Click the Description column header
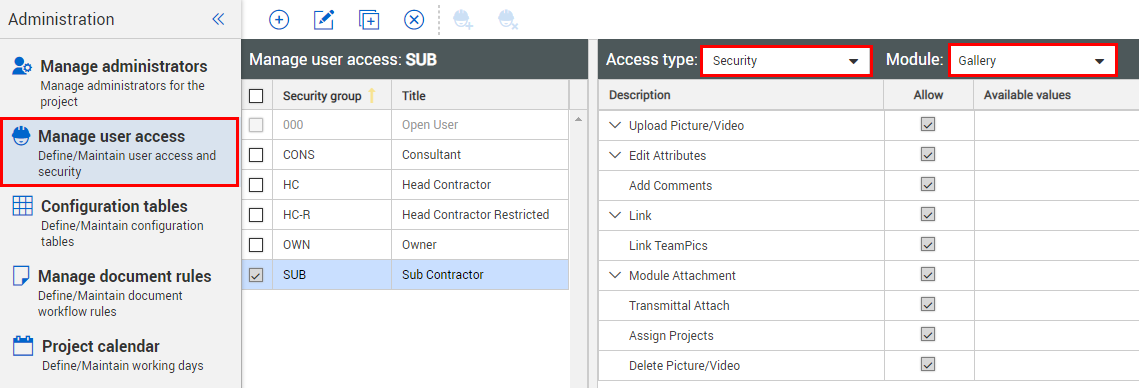Screen dimensions: 1139x388 (x=741, y=95)
